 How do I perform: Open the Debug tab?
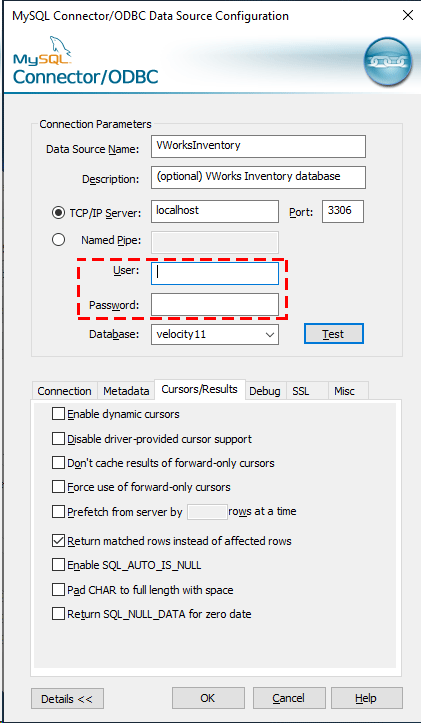(265, 391)
